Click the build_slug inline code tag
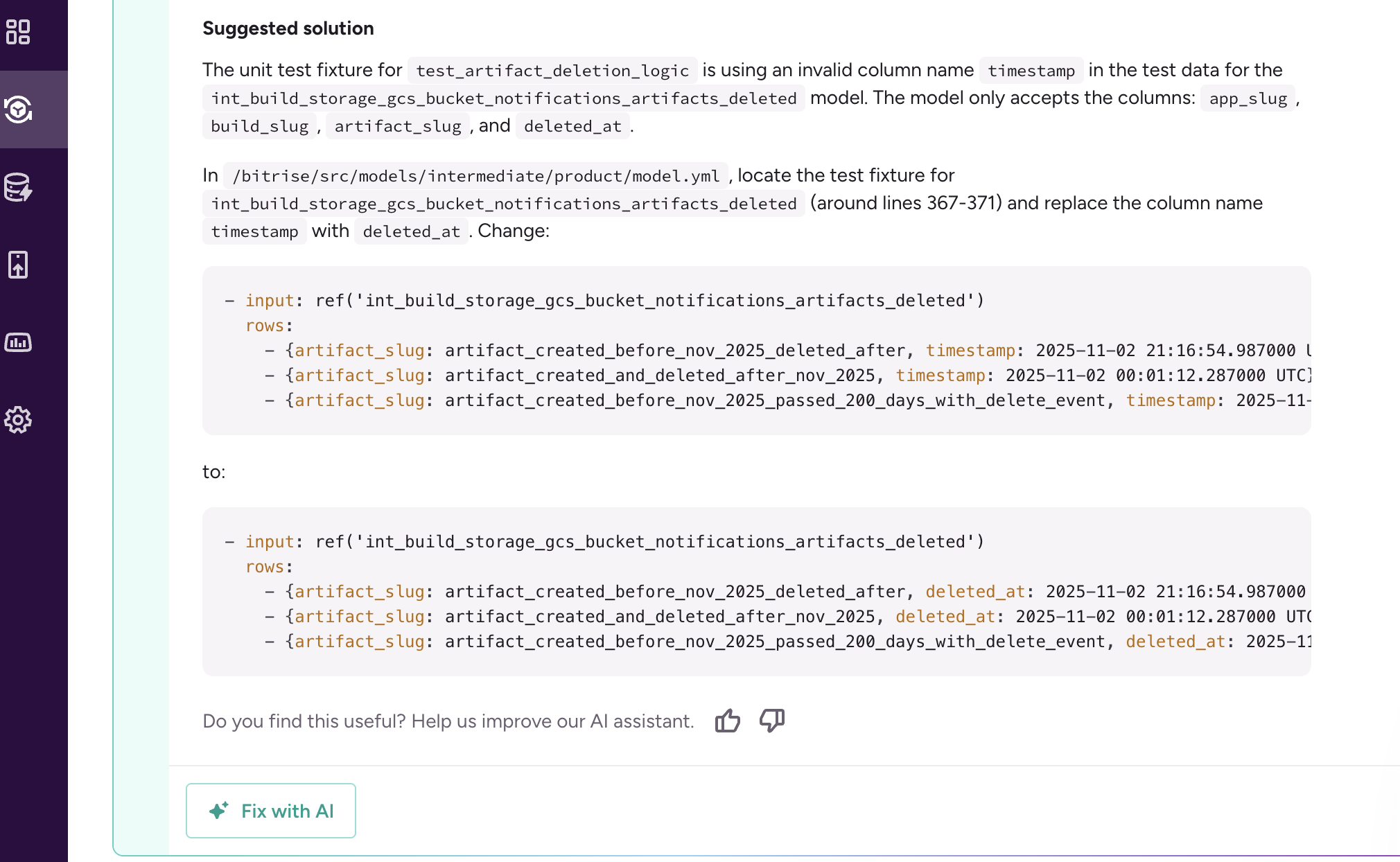1400x862 pixels. coord(259,126)
